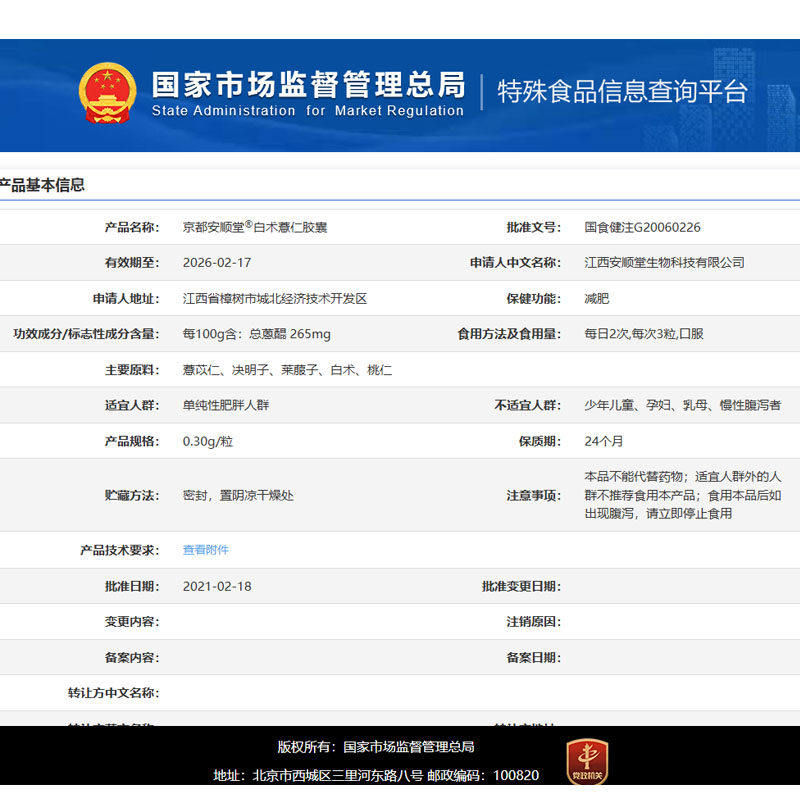
Task: Click the 注意事项 label
Action: click(534, 495)
